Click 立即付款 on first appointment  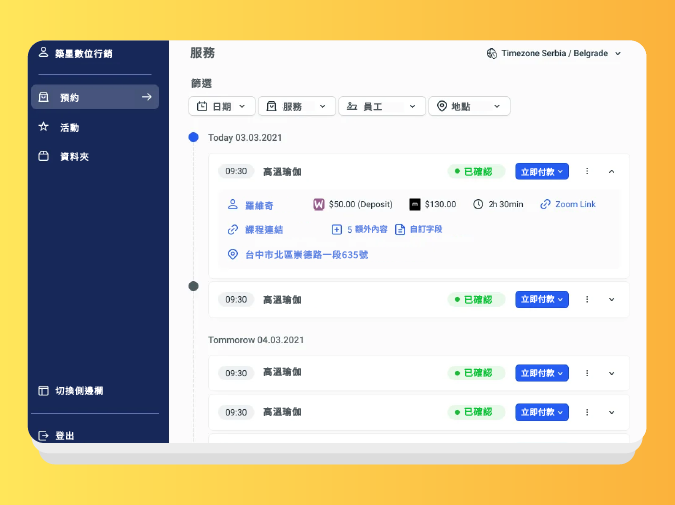pyautogui.click(x=541, y=172)
